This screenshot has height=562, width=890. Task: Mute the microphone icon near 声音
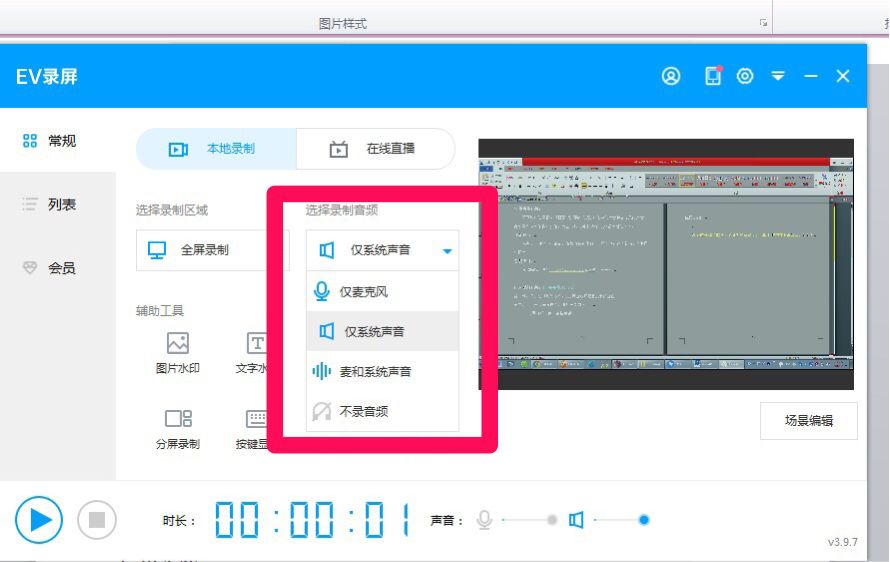pyautogui.click(x=484, y=519)
